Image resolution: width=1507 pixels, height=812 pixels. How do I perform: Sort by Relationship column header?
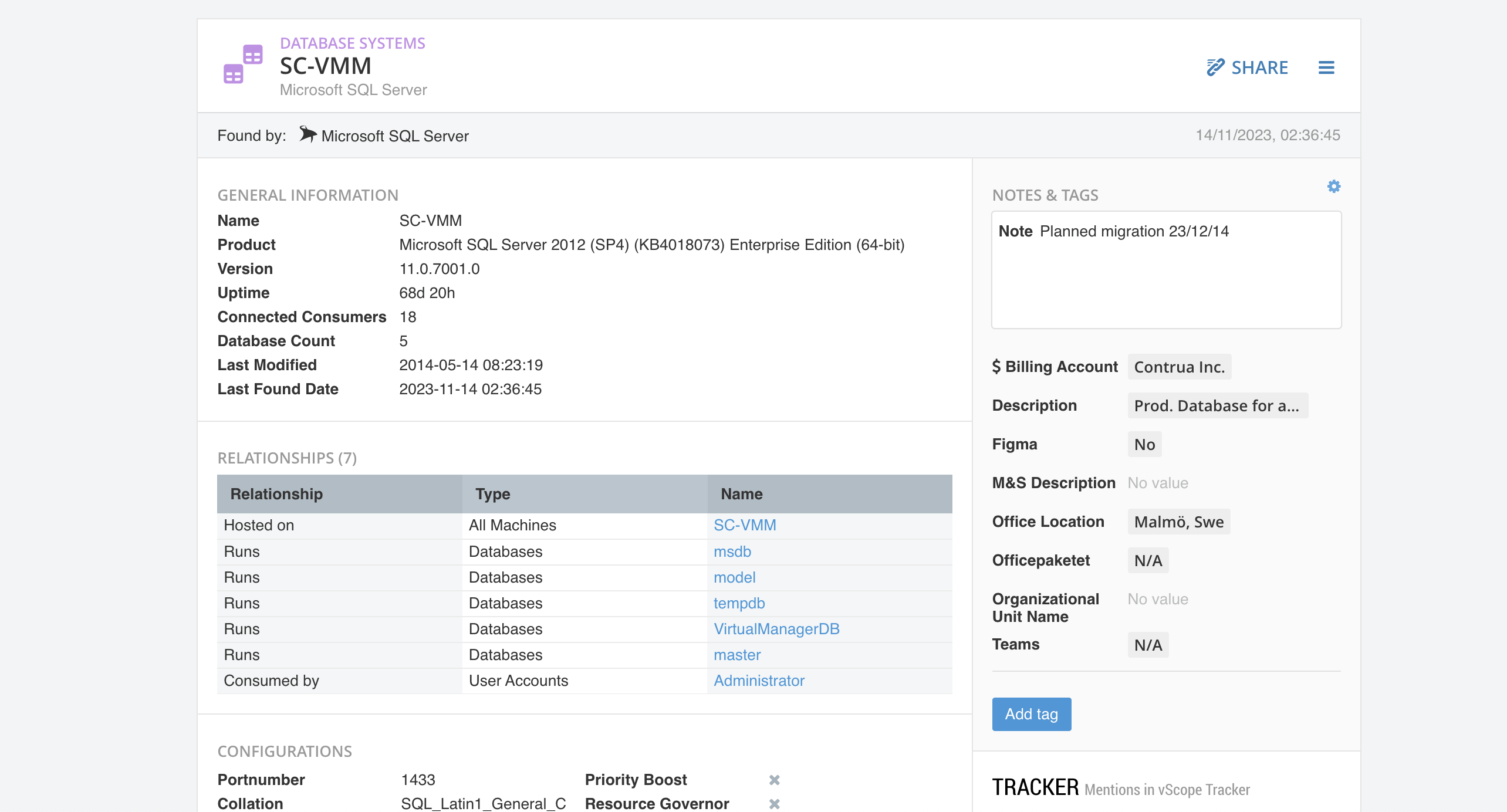pos(340,494)
